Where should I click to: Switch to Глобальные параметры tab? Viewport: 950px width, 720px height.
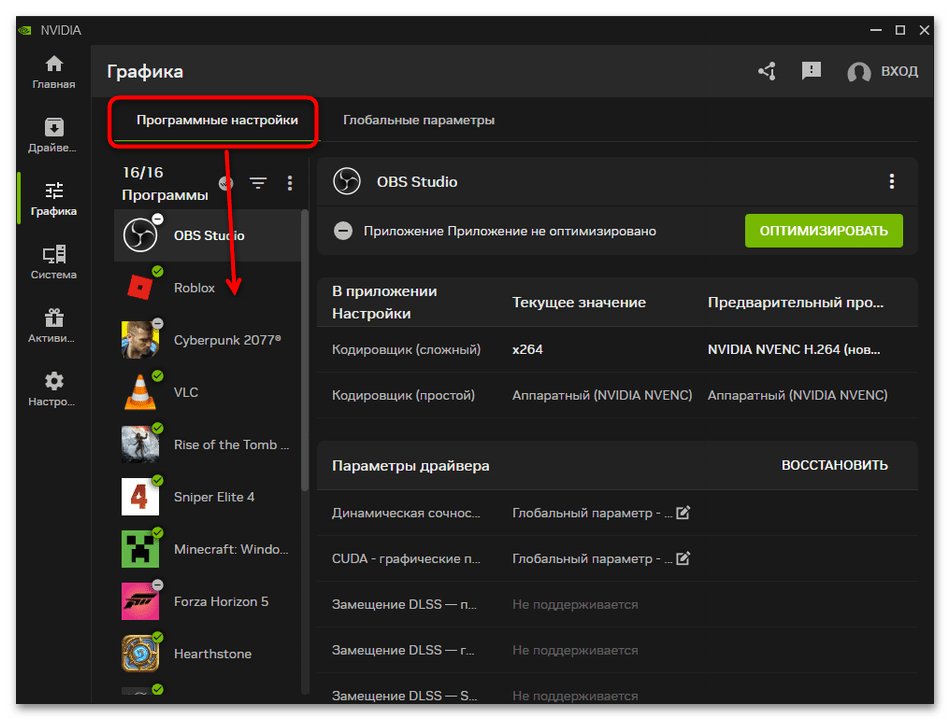tap(418, 120)
